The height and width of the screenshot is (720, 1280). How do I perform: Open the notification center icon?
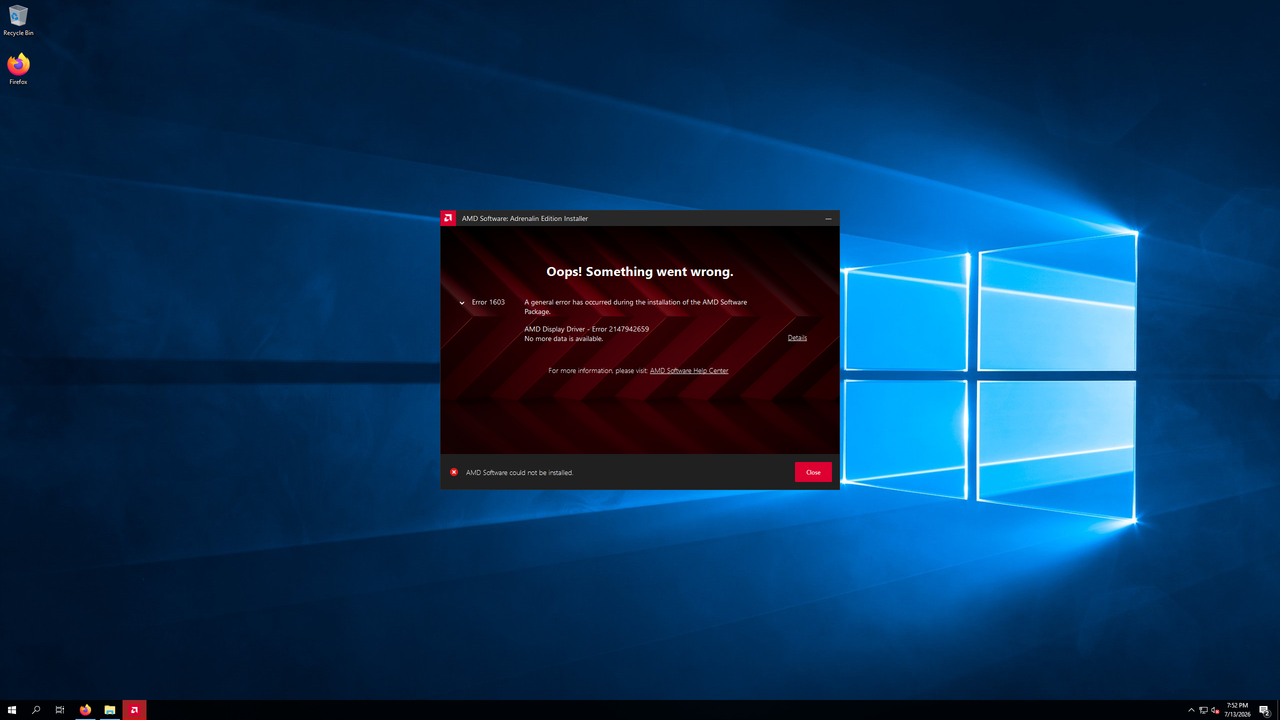tap(1264, 710)
